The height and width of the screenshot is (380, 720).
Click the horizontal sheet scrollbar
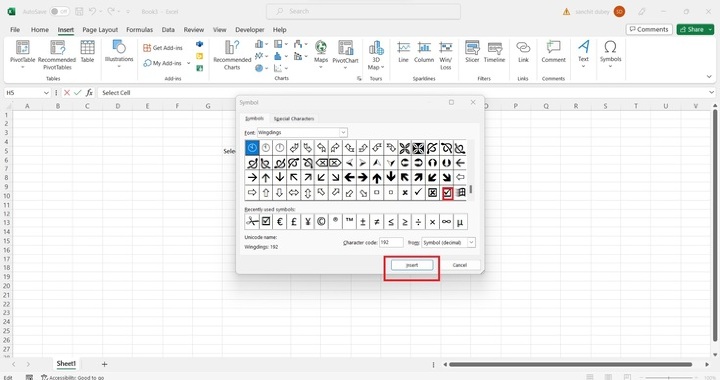(570, 364)
